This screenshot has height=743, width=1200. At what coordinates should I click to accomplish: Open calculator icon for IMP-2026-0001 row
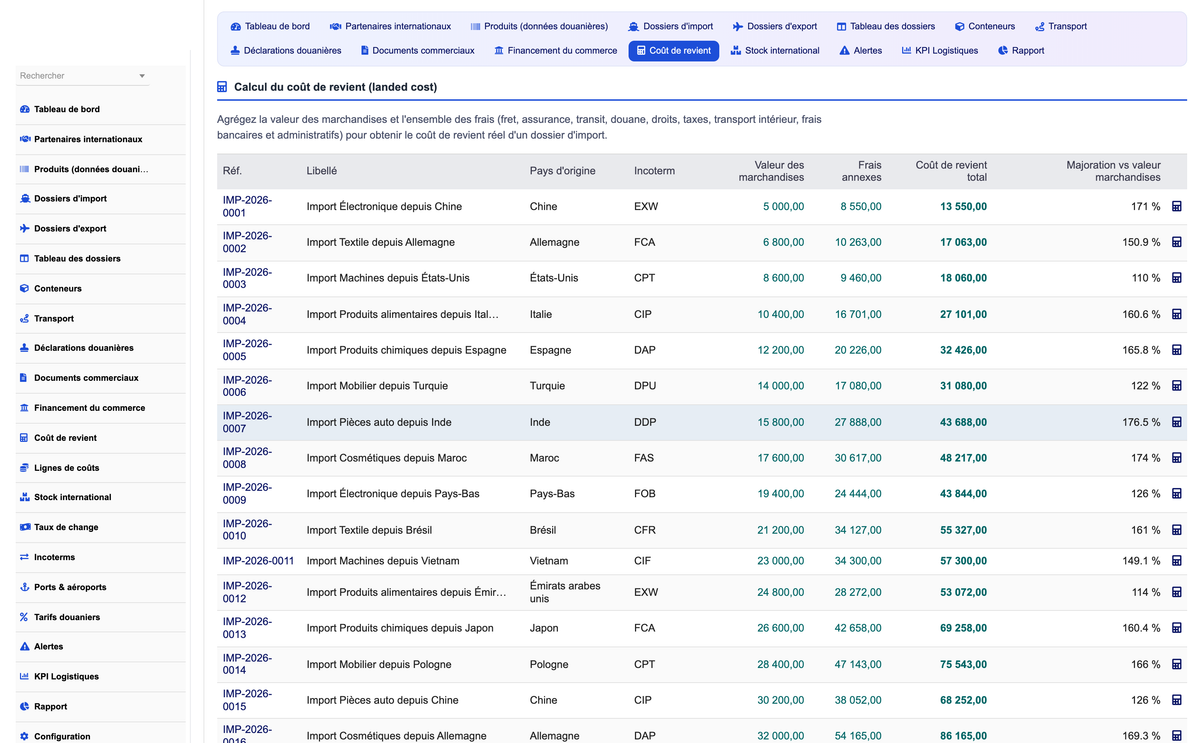(x=1177, y=206)
